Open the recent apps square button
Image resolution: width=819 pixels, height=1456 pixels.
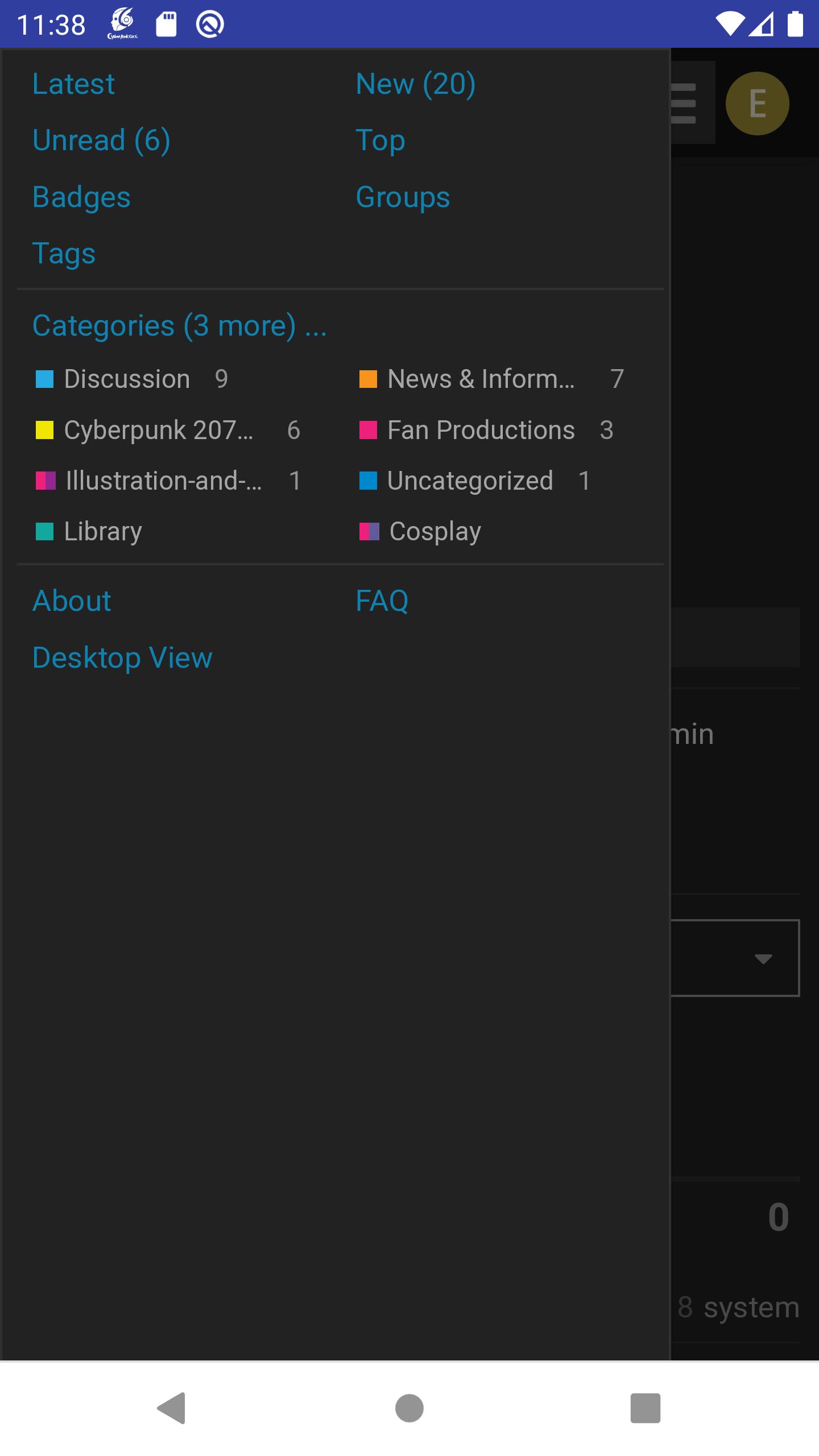(x=645, y=1408)
